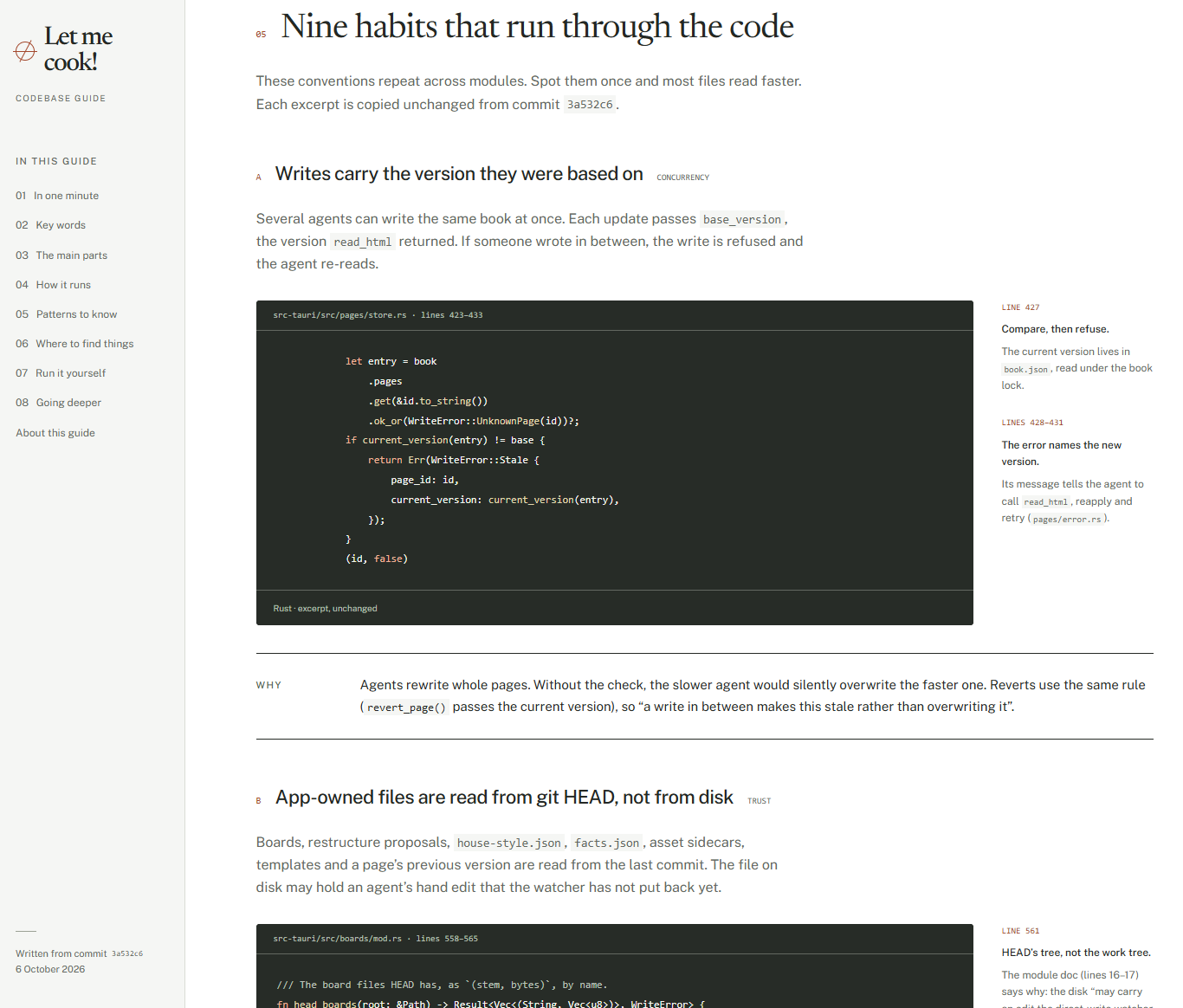Viewport: 1183px width, 1008px height.
Task: Click the "LINE 561" annotation label
Action: [1020, 931]
